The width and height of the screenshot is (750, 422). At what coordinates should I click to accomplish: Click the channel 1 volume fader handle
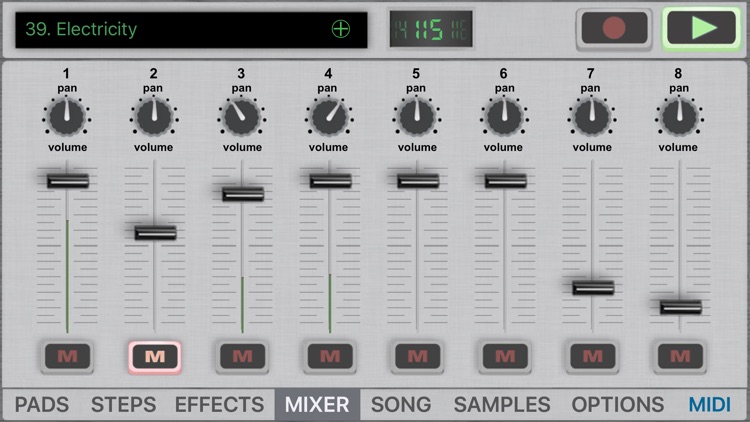tap(67, 181)
